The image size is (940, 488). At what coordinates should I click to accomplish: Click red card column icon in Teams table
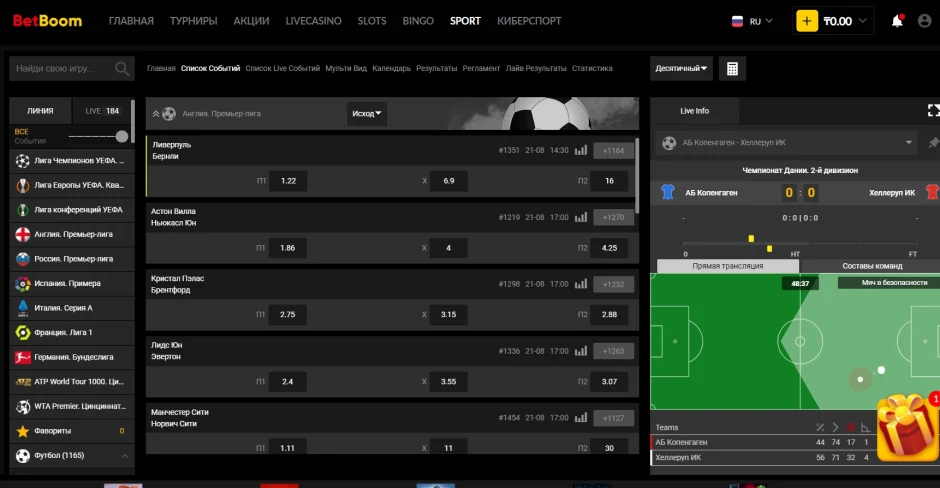[x=850, y=427]
